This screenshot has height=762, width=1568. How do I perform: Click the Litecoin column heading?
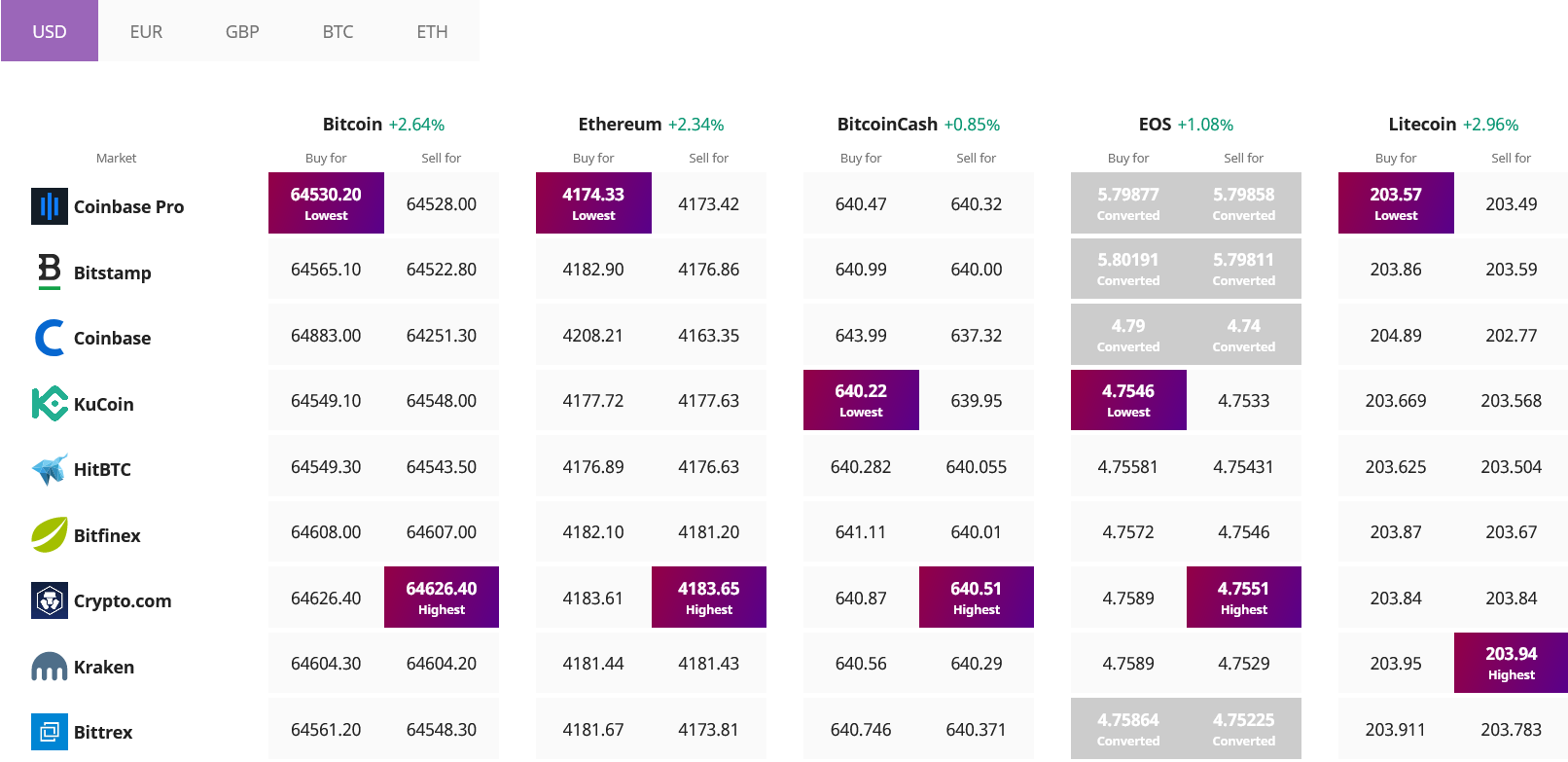point(1422,124)
